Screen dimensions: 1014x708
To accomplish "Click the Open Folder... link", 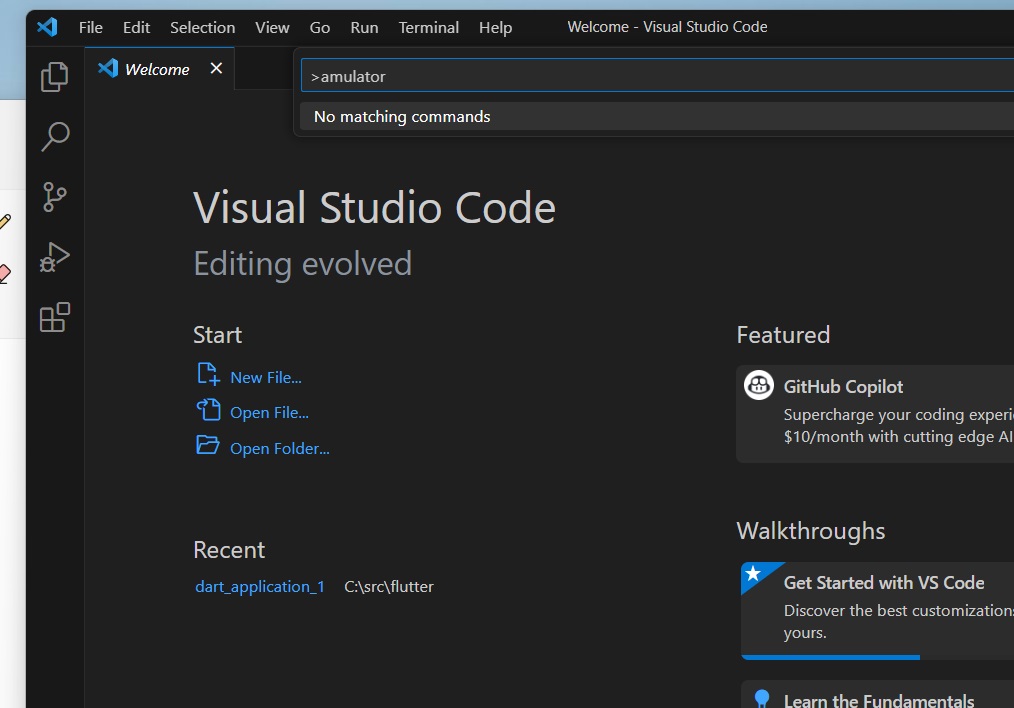I will (279, 448).
